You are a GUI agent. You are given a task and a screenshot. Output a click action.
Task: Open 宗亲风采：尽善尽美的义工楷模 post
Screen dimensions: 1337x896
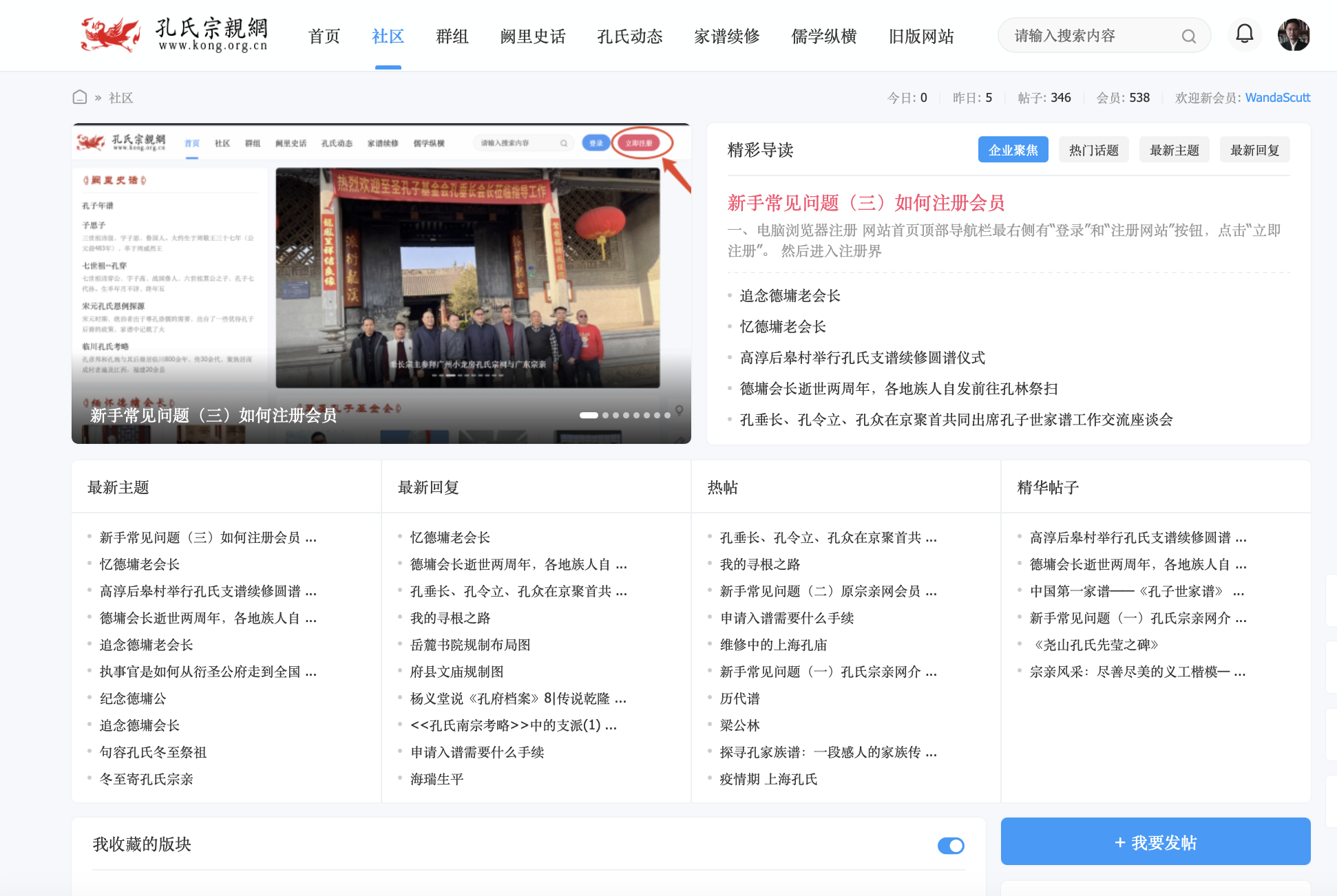coord(1137,672)
